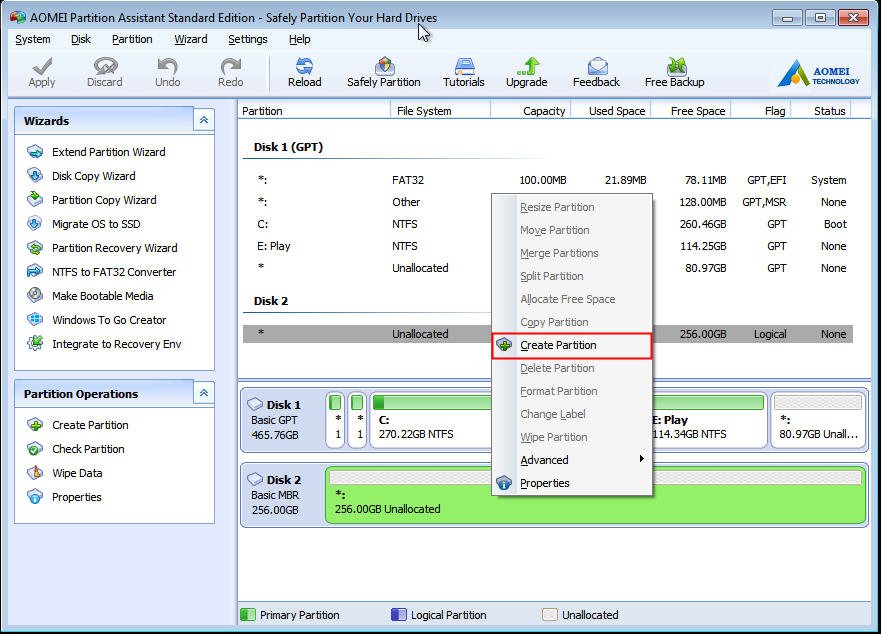
Task: Open the Disk menu
Action: tap(81, 39)
